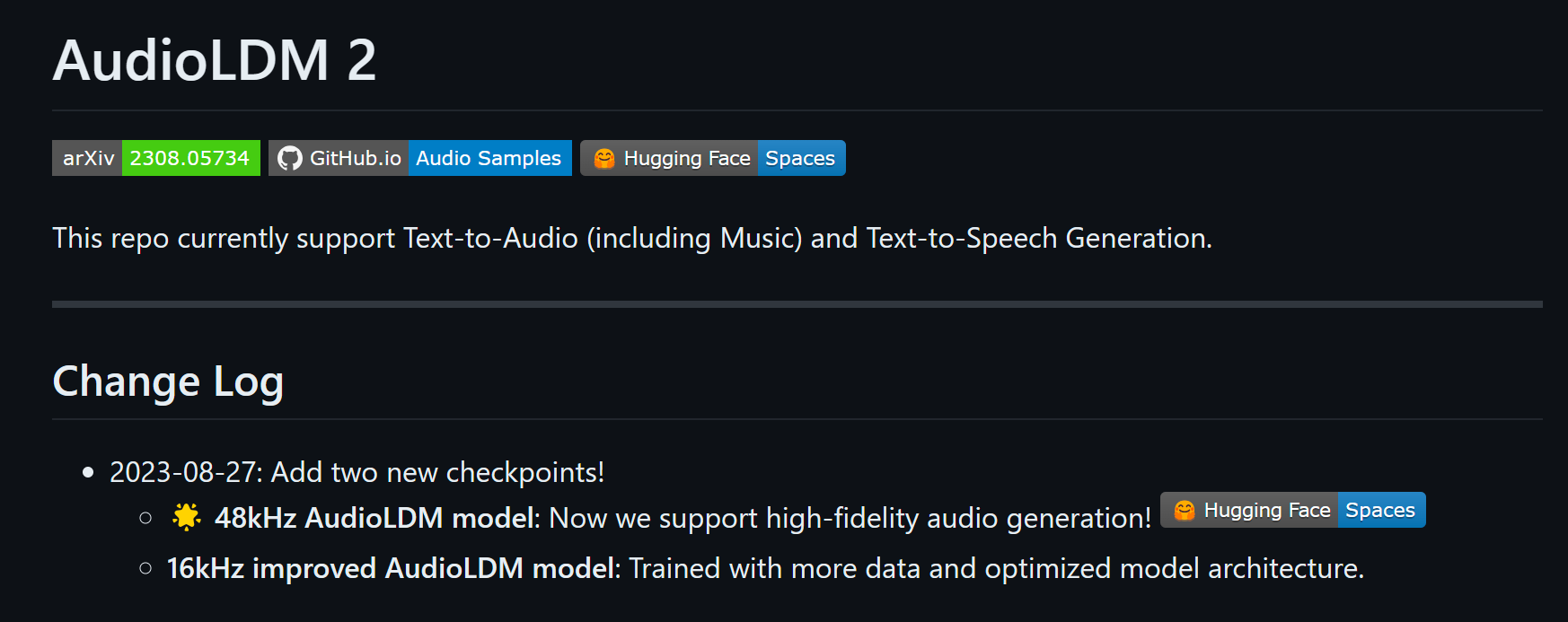Click the top Hugging Face emoji icon
The height and width of the screenshot is (622, 1568).
point(604,158)
